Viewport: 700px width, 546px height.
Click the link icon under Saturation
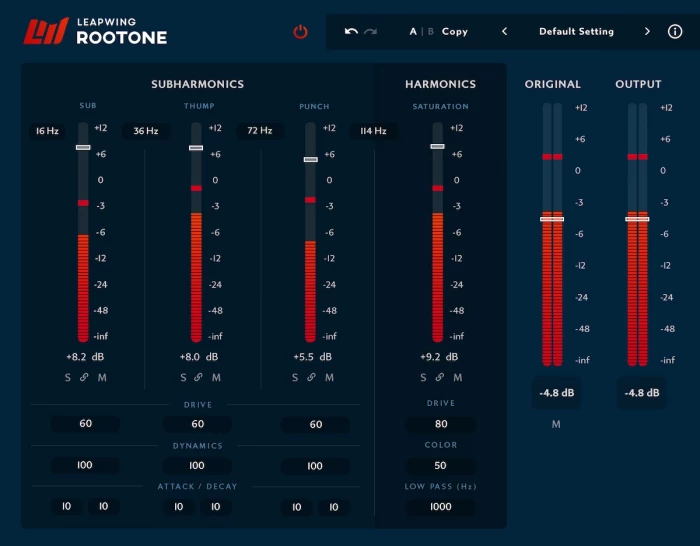pos(440,378)
